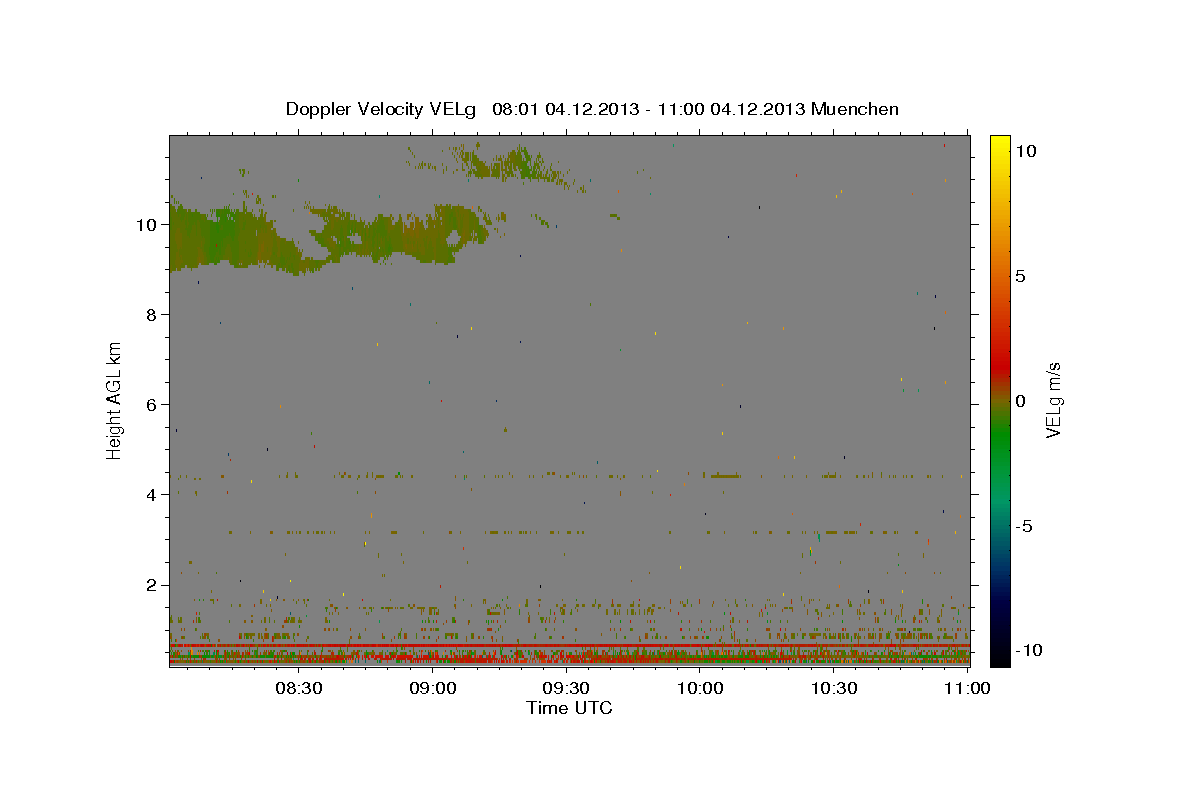
Task: Click the colorbar value -5 label
Action: (1023, 526)
